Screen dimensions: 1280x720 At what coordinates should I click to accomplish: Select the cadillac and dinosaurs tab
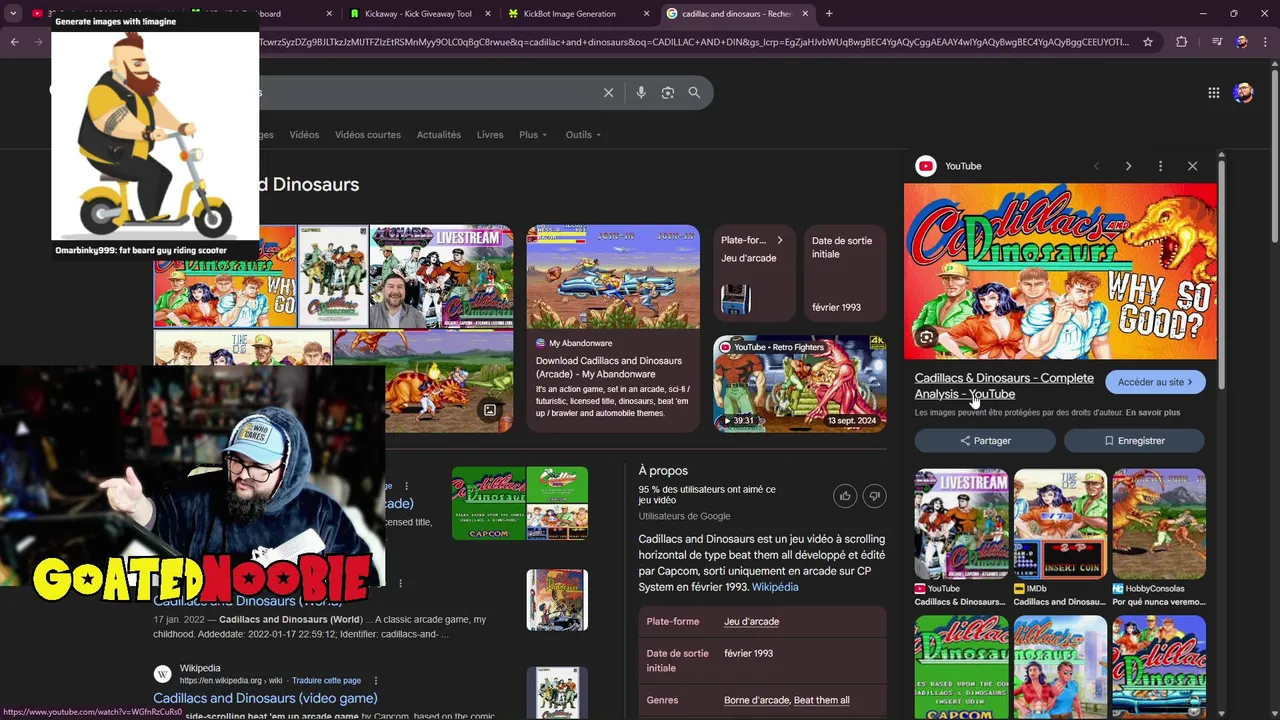click(736, 14)
